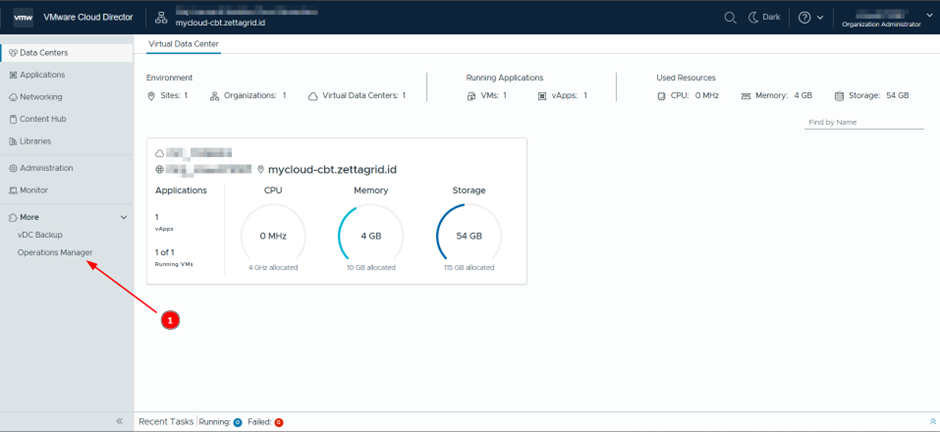
Task: Click the Memory 4 GB gauge
Action: pos(371,236)
